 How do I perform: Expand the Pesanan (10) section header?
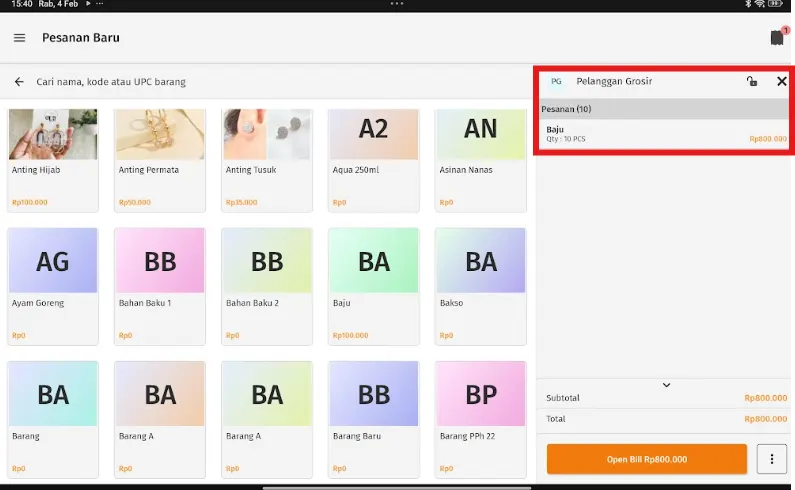pyautogui.click(x=664, y=109)
